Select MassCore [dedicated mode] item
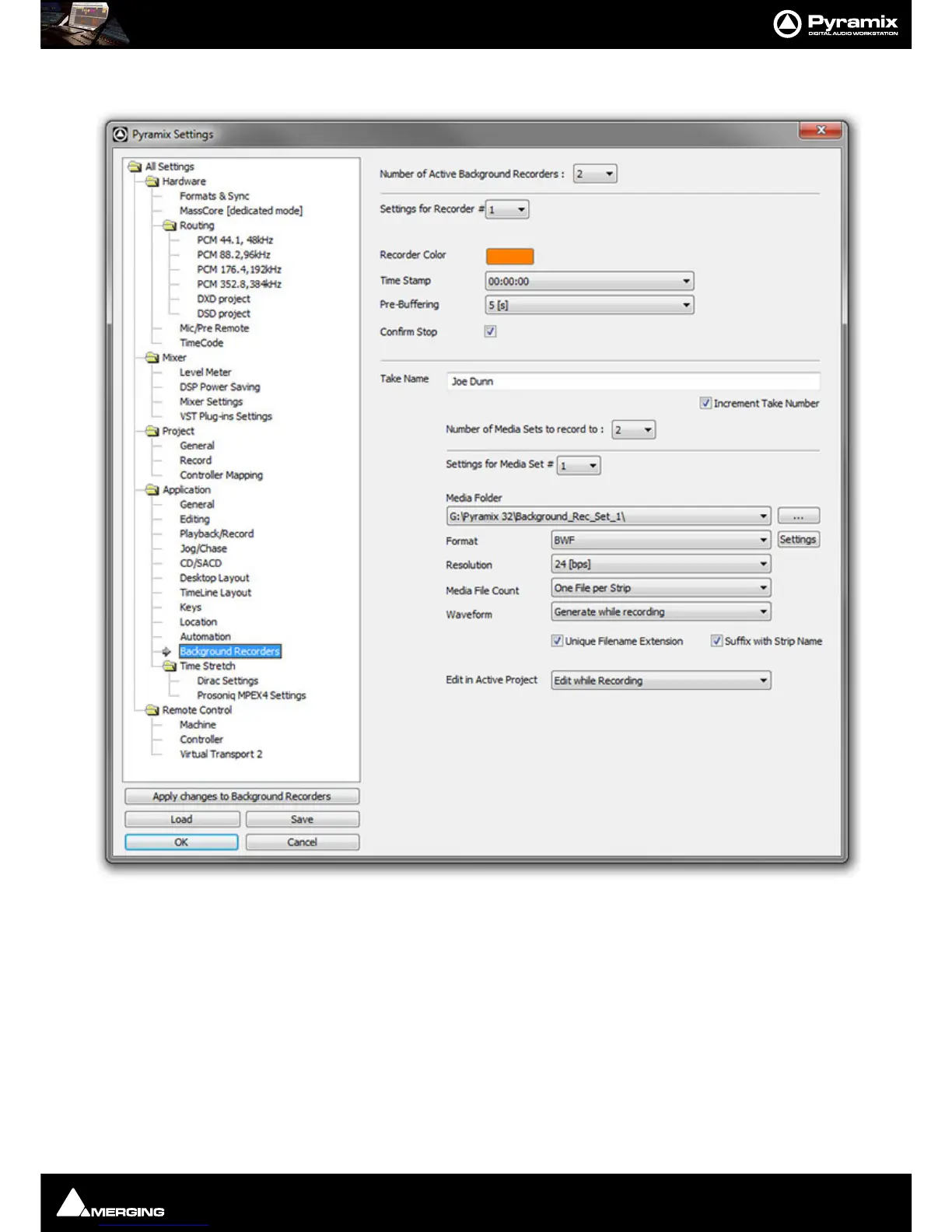Viewport: 952px width, 1232px height. tap(241, 211)
